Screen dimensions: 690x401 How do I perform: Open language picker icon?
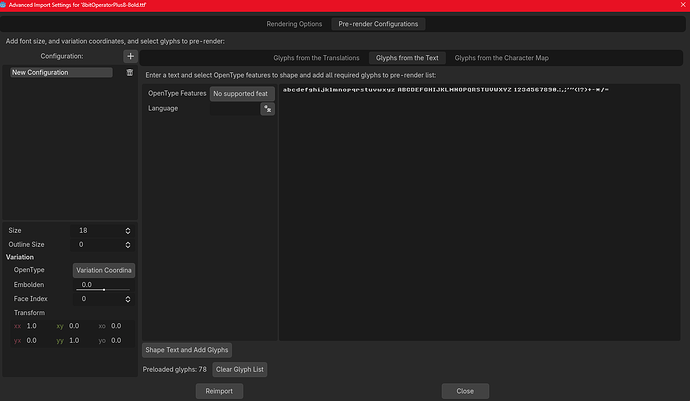click(268, 109)
